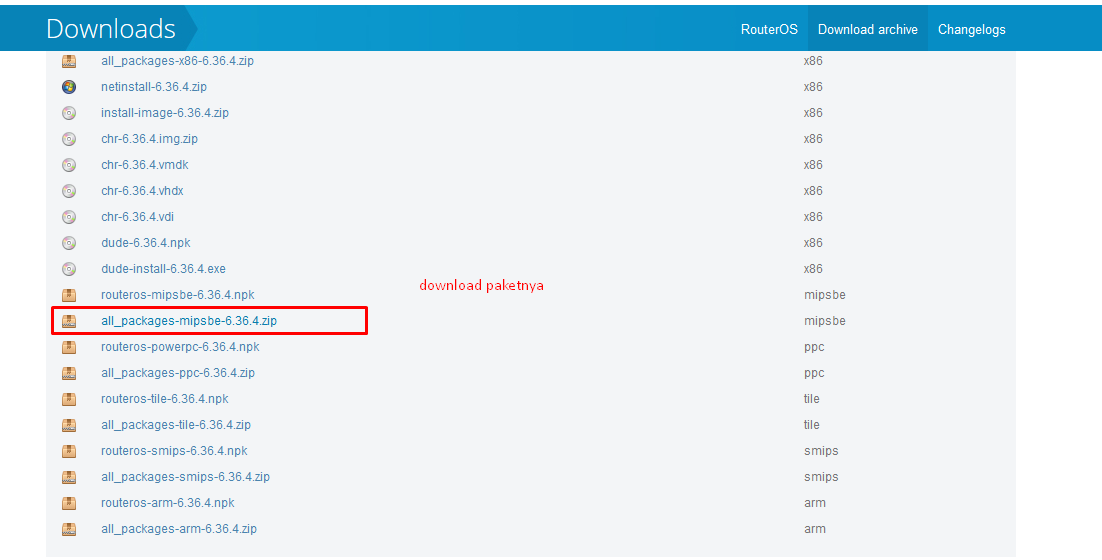Click disc icon beside install-image-6.36.4.zip
This screenshot has height=560, width=1102.
(x=69, y=113)
